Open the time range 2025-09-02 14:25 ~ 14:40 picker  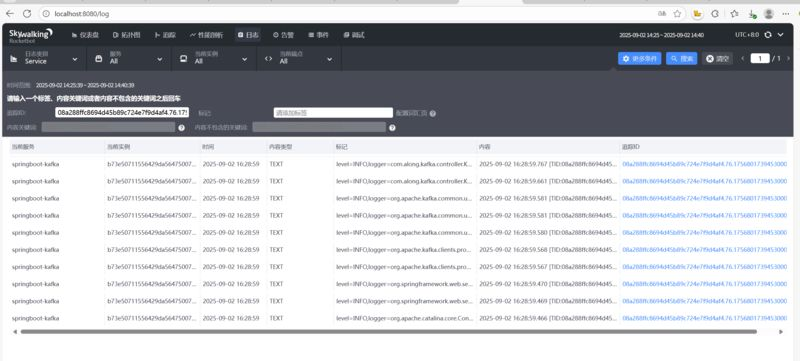pyautogui.click(x=661, y=35)
